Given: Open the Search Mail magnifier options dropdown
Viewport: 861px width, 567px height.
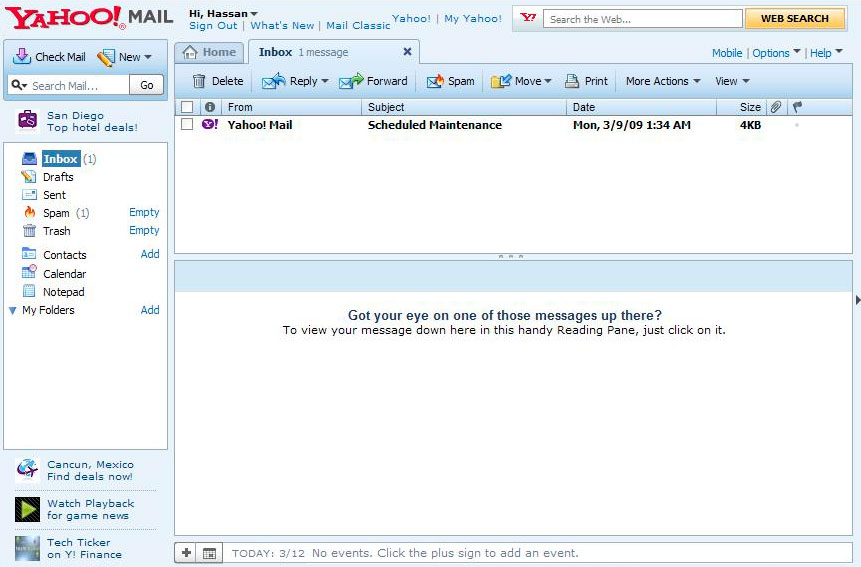Looking at the screenshot, I should (x=19, y=85).
